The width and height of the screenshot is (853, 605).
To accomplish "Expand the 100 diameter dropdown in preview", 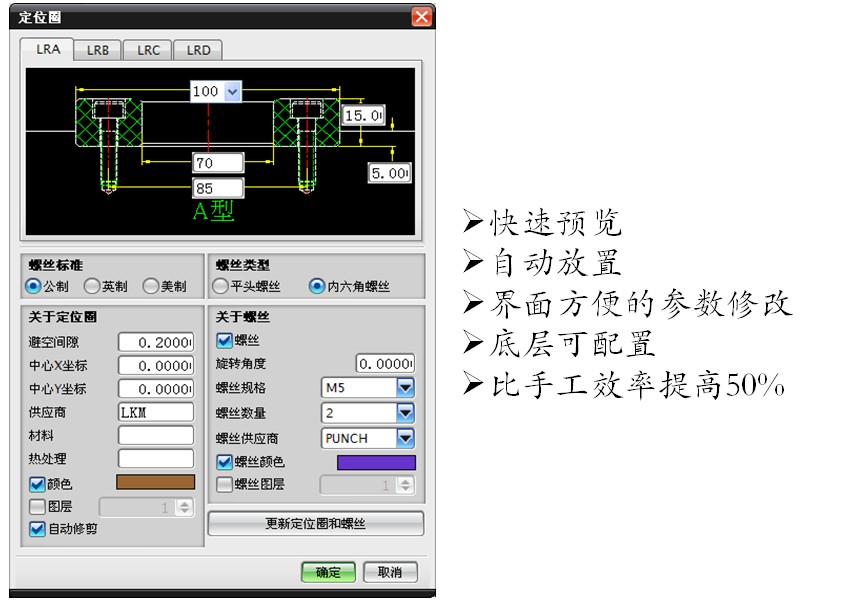I will click(x=232, y=91).
